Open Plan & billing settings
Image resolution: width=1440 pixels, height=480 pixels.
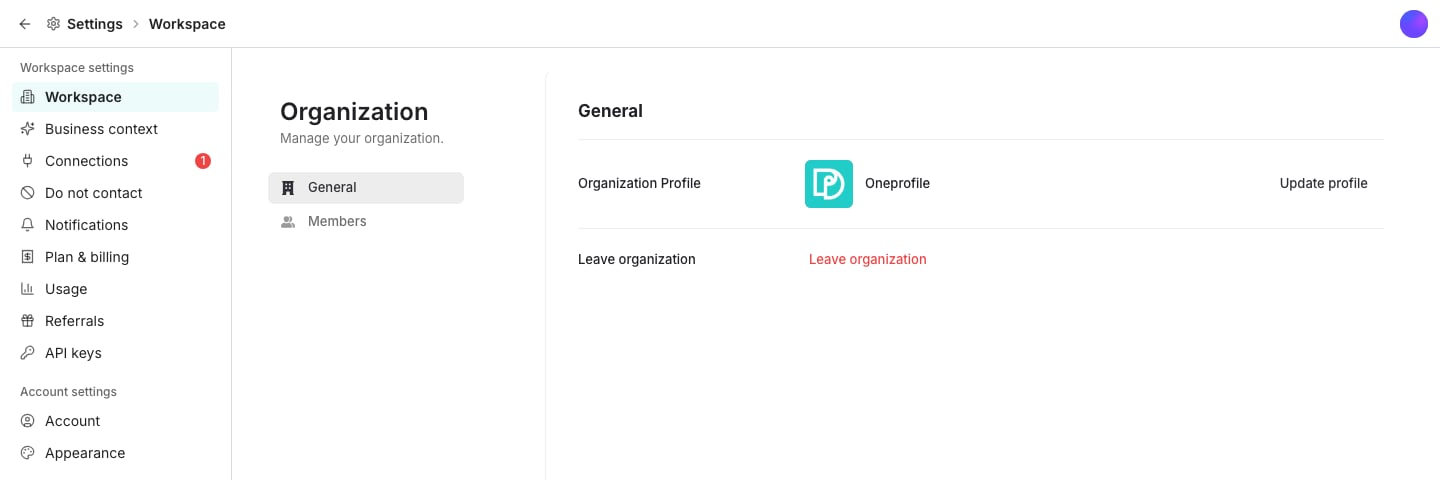pos(115,257)
